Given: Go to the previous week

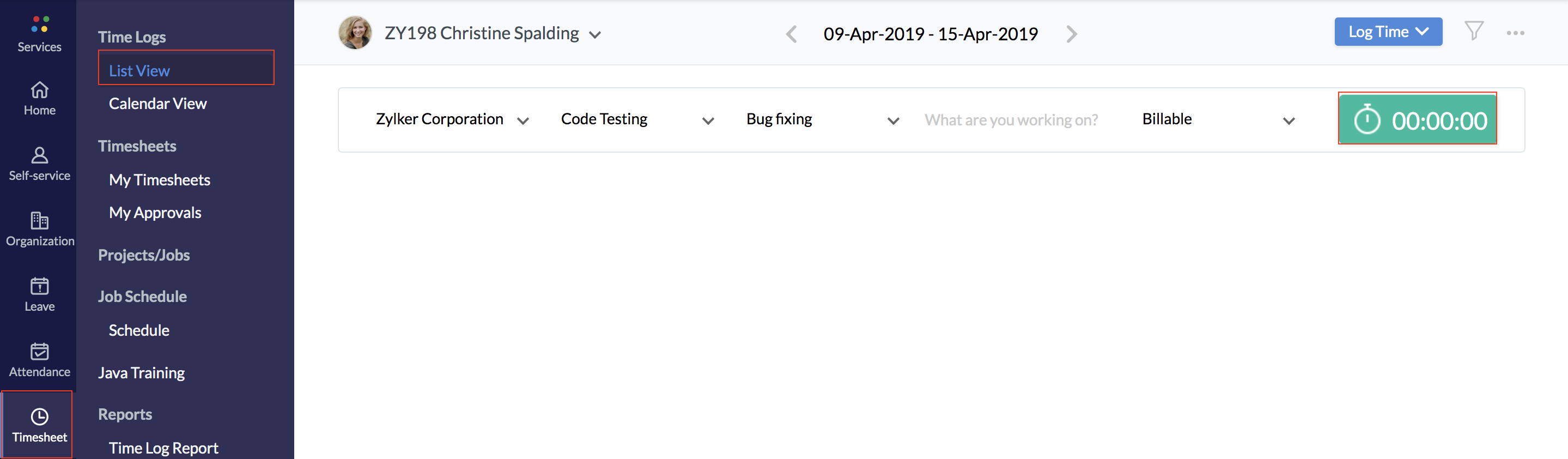Looking at the screenshot, I should [791, 34].
